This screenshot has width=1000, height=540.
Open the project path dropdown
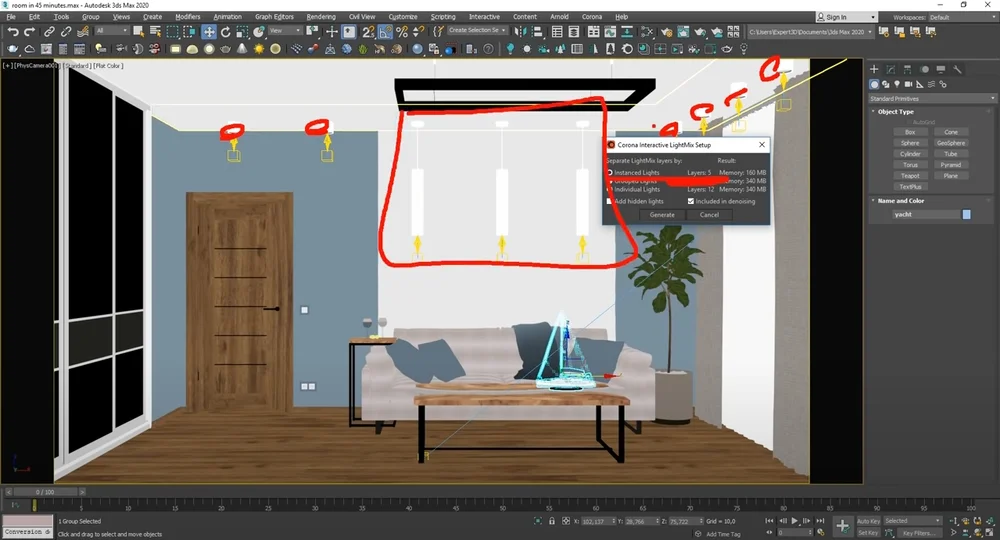[810, 32]
